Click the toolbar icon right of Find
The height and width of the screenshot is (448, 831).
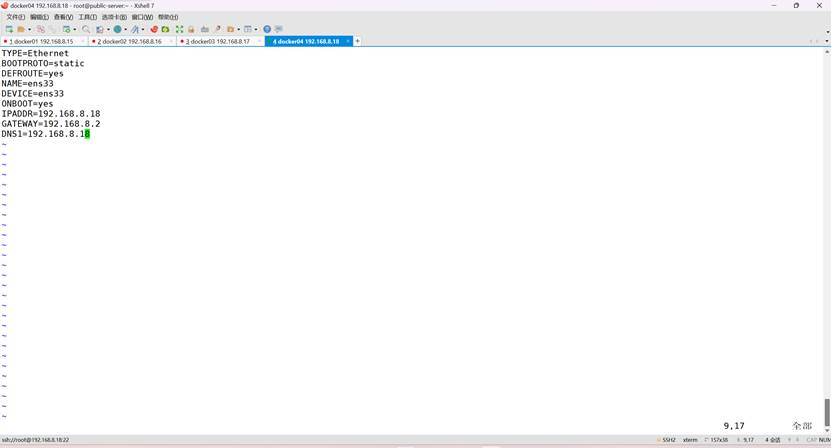(100, 29)
